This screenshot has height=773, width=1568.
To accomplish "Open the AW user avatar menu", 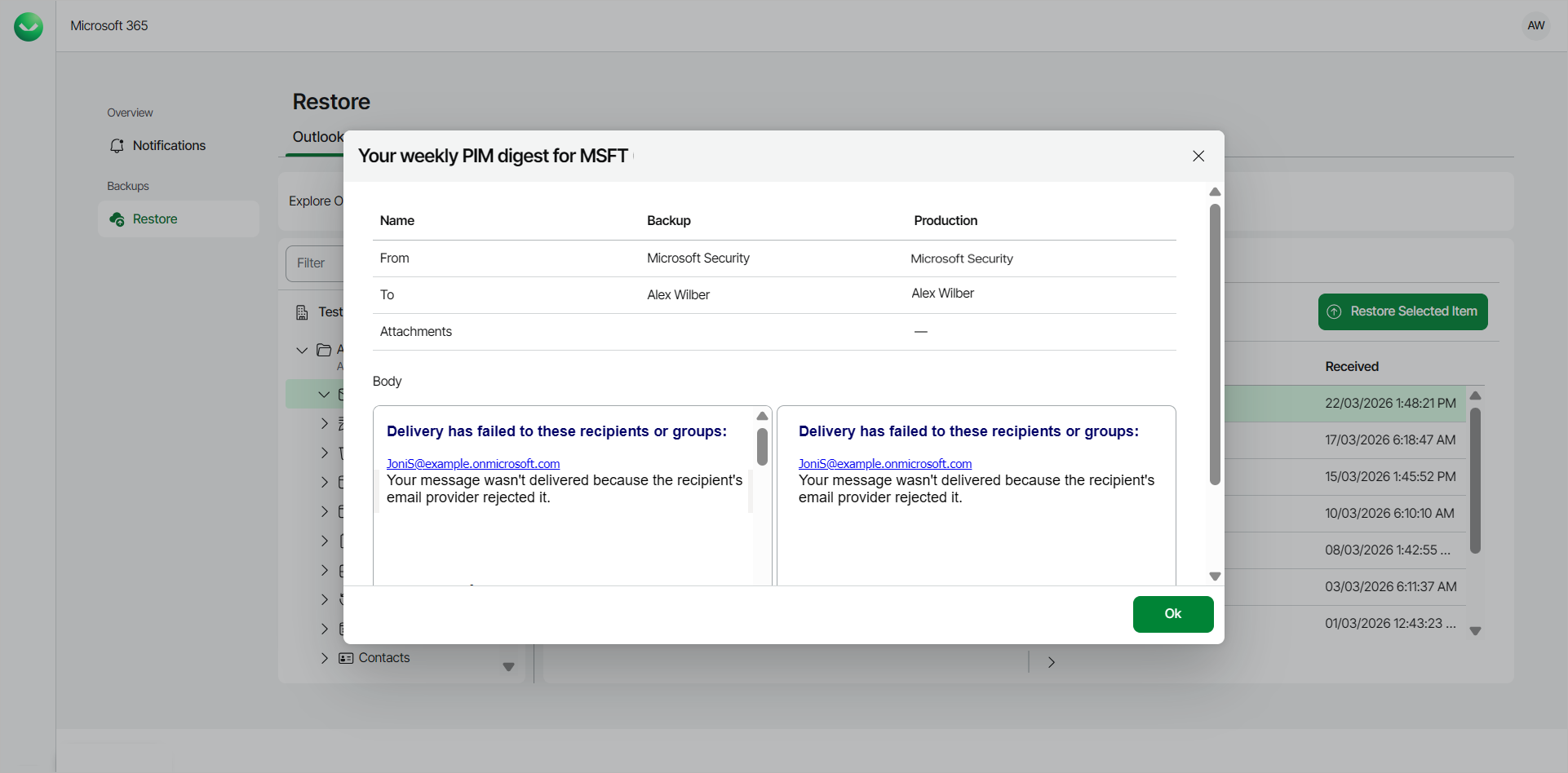I will [1535, 26].
